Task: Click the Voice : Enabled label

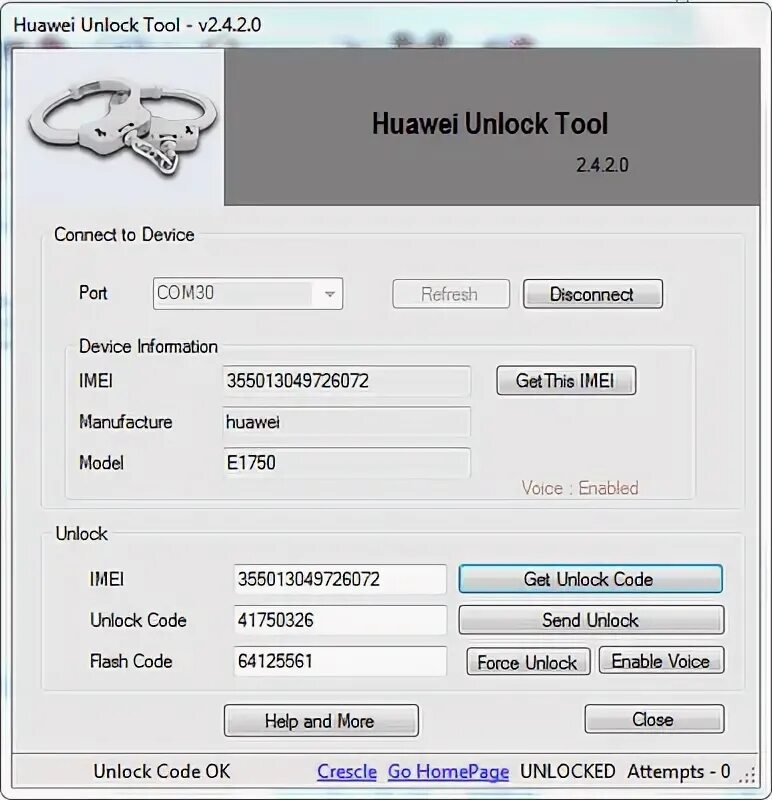Action: tap(580, 488)
